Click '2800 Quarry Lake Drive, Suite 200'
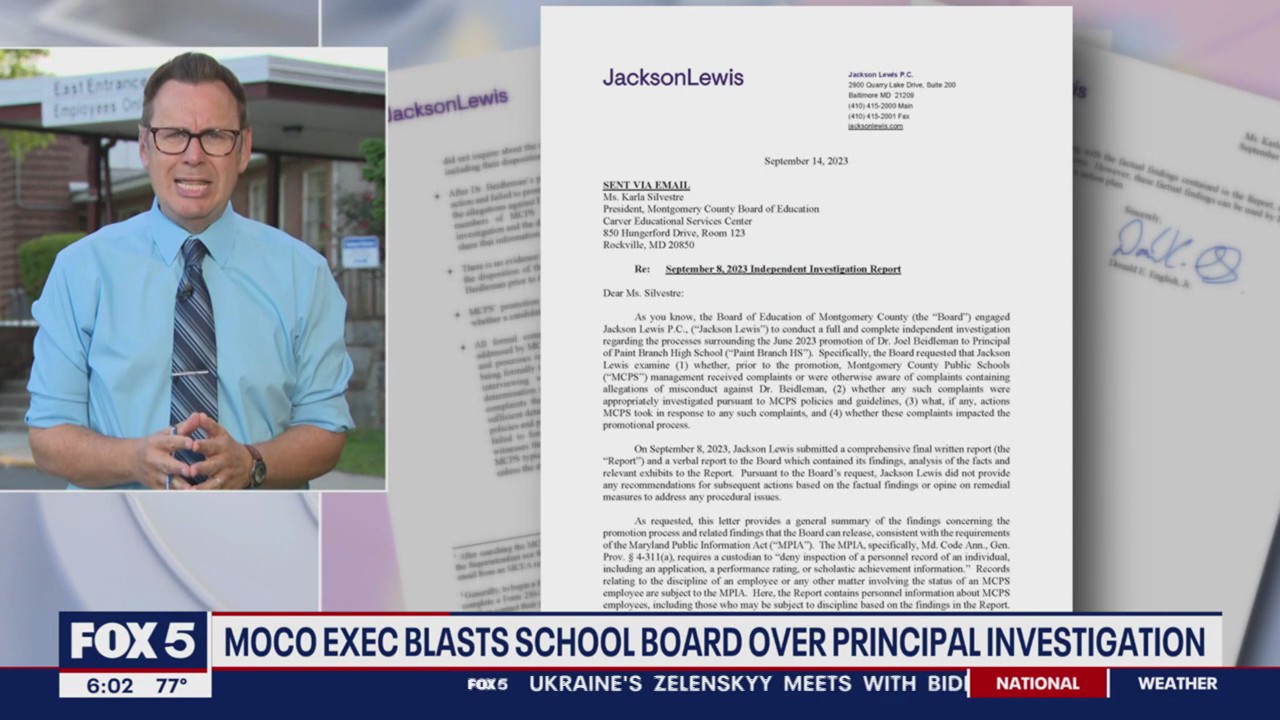 pyautogui.click(x=902, y=85)
